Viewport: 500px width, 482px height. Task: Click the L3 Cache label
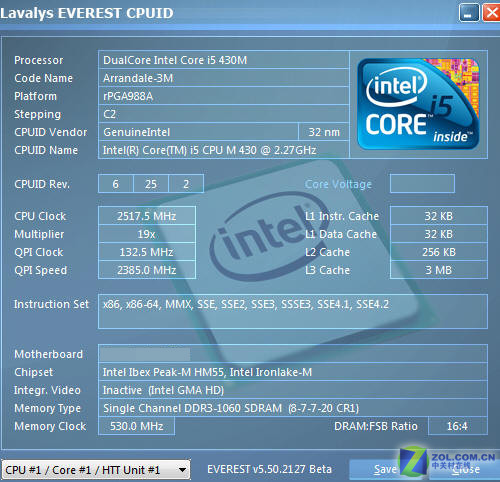pyautogui.click(x=327, y=270)
